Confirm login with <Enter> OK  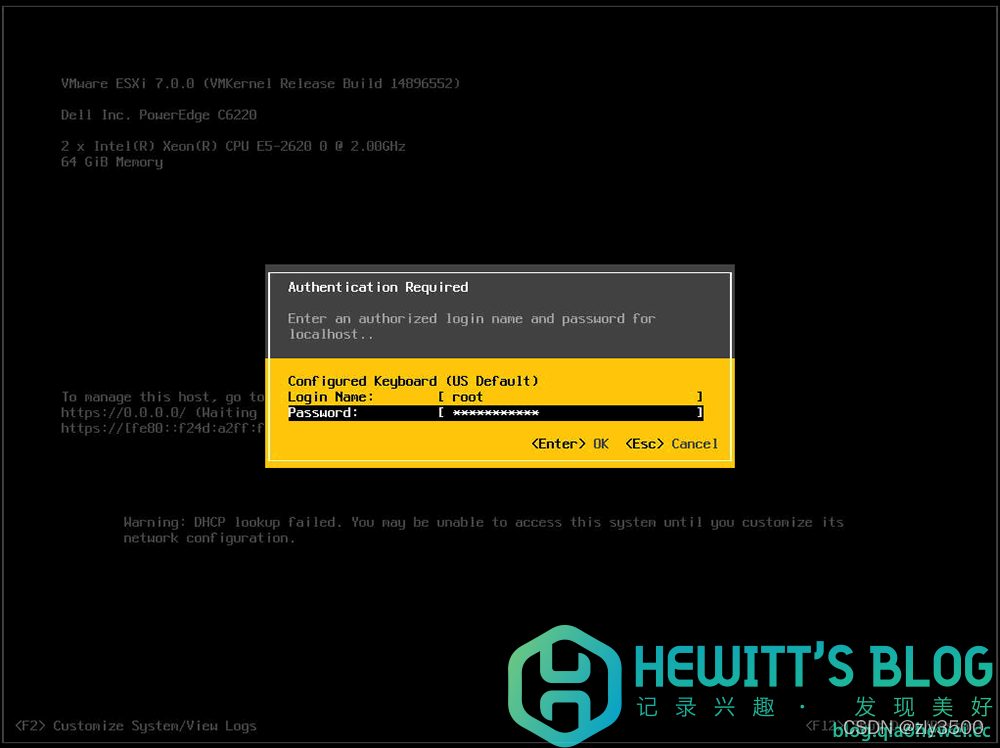click(570, 444)
